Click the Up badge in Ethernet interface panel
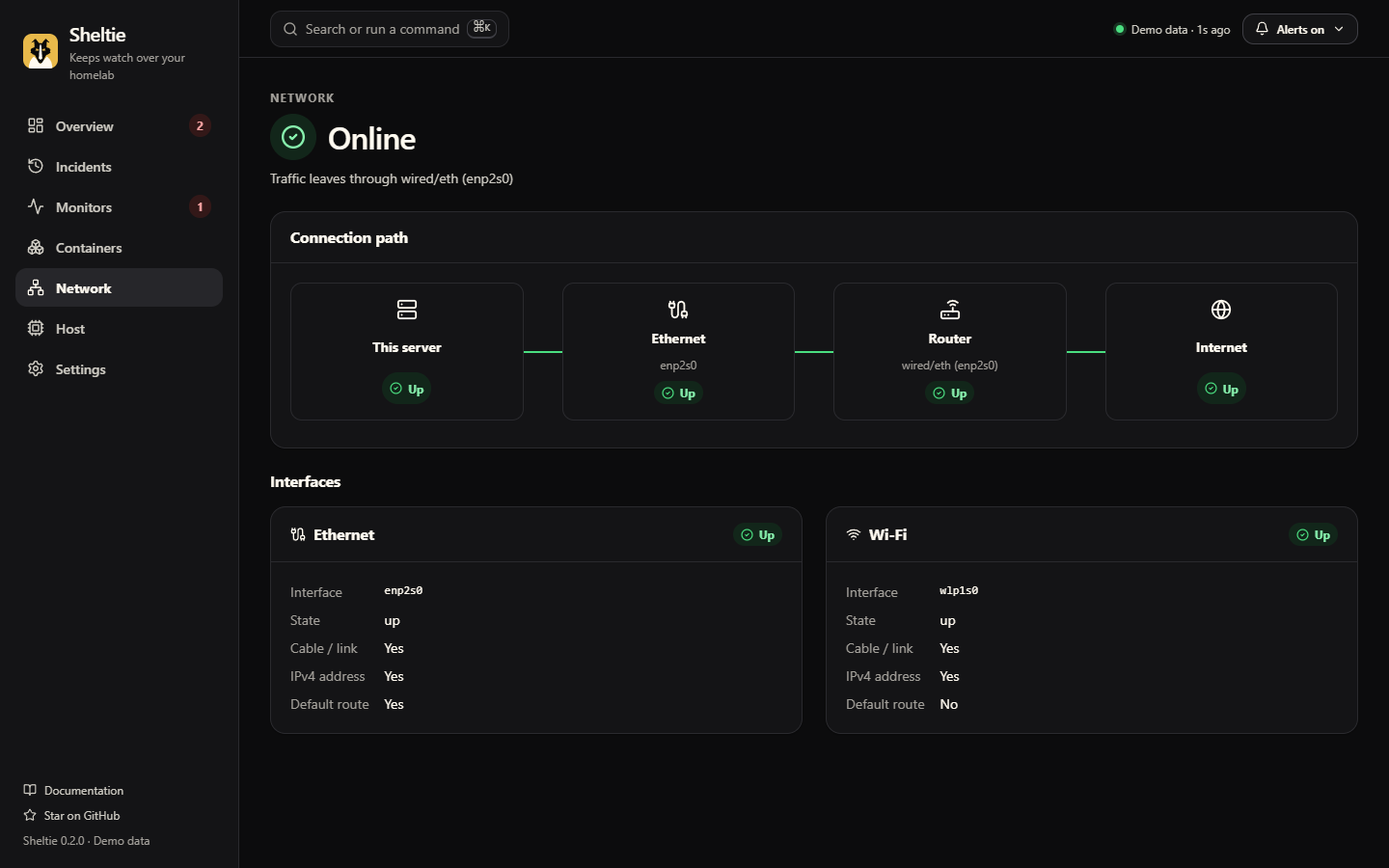 757,534
